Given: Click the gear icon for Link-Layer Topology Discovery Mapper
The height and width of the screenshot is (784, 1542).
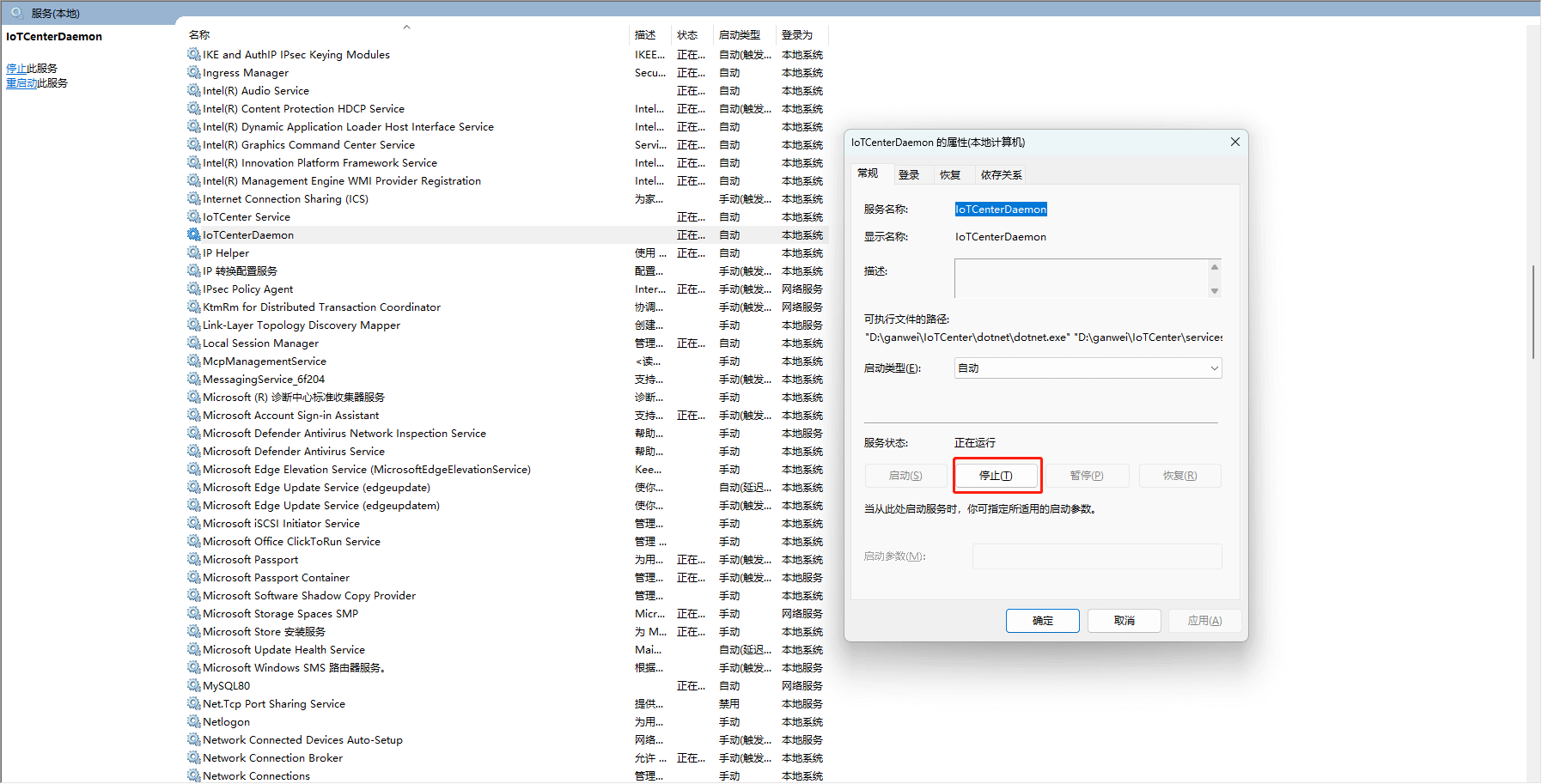Looking at the screenshot, I should point(194,325).
